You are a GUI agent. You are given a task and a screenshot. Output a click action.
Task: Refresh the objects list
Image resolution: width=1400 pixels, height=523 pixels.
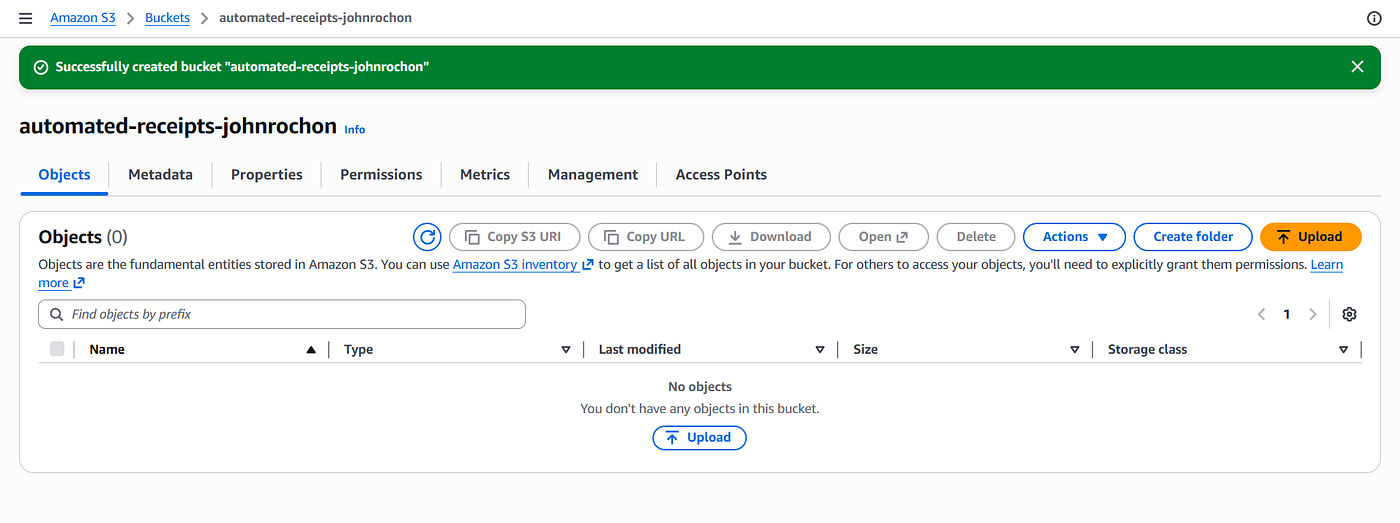(x=427, y=237)
